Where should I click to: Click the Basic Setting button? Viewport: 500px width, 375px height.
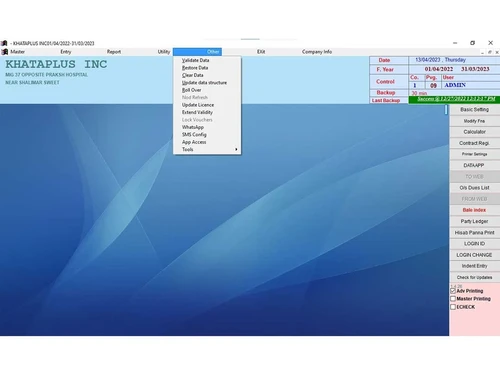pos(474,110)
